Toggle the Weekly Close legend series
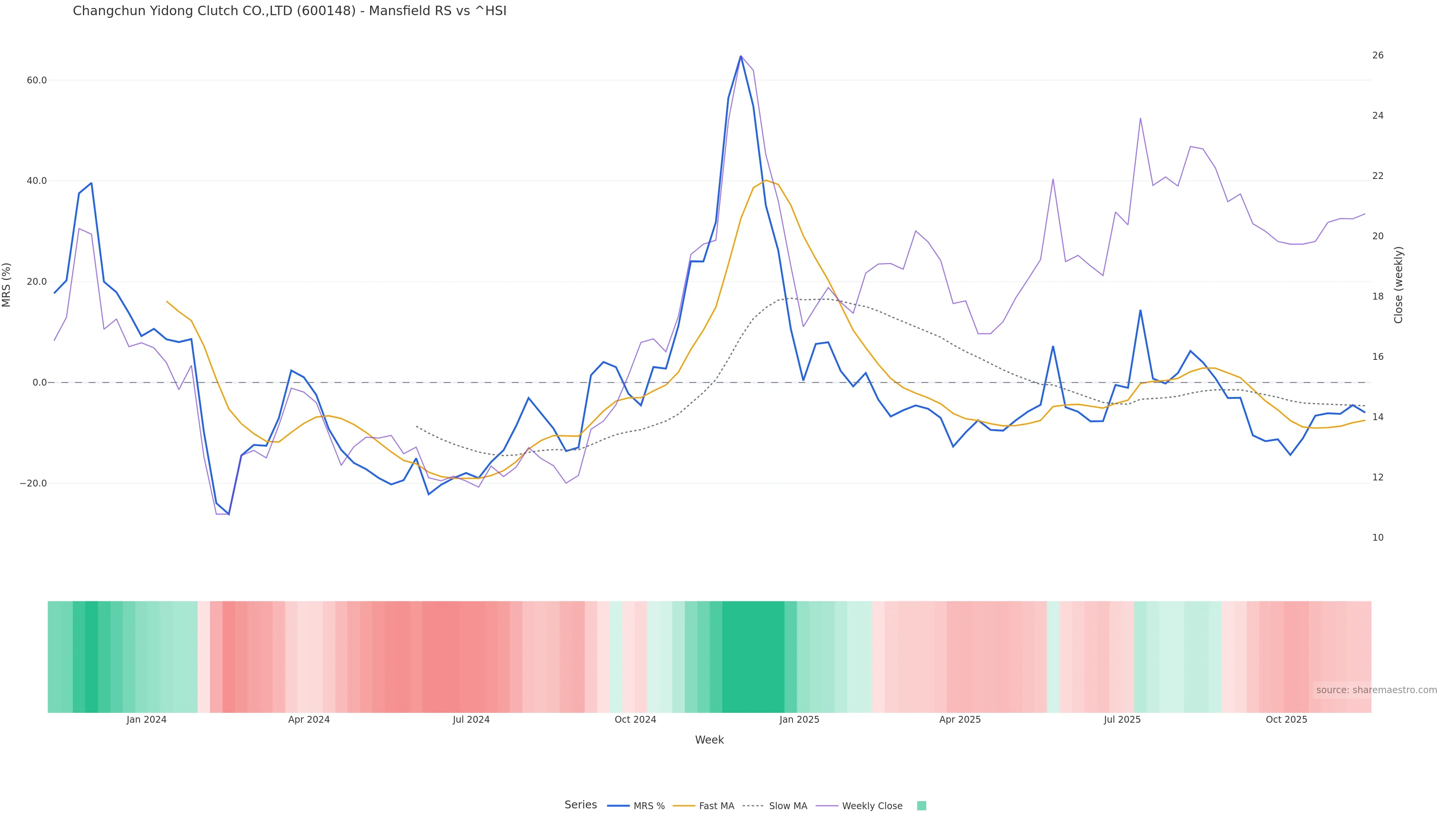The width and height of the screenshot is (1456, 819). tap(872, 806)
